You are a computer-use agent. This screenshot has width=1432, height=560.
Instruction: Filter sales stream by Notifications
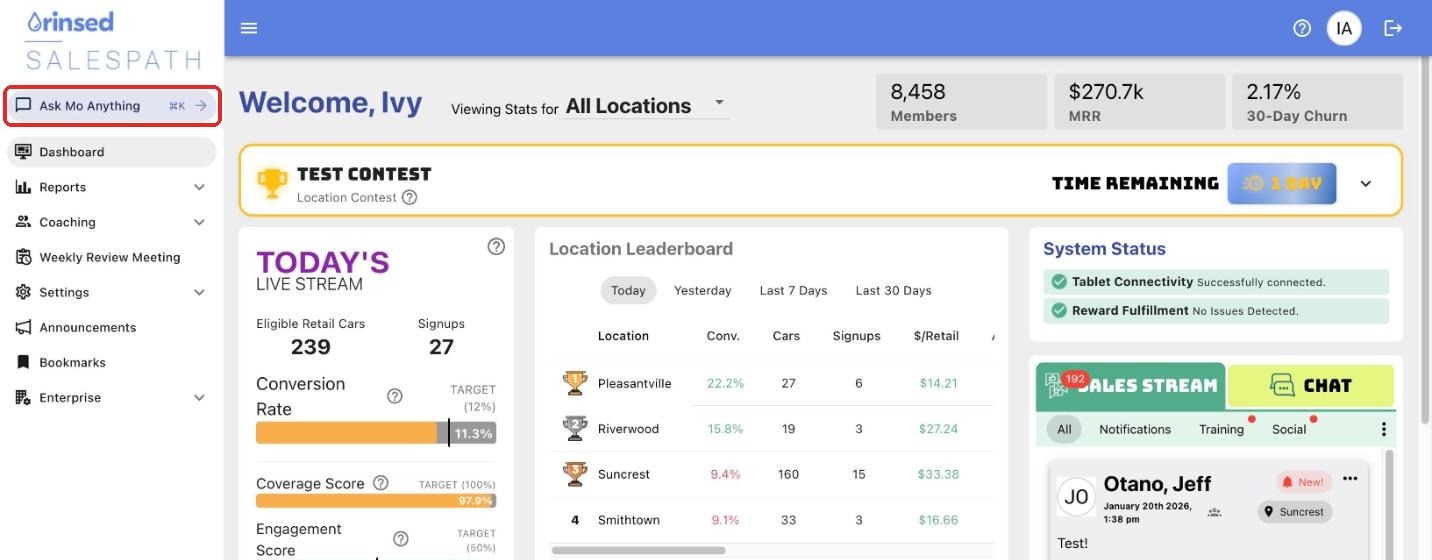click(1135, 429)
